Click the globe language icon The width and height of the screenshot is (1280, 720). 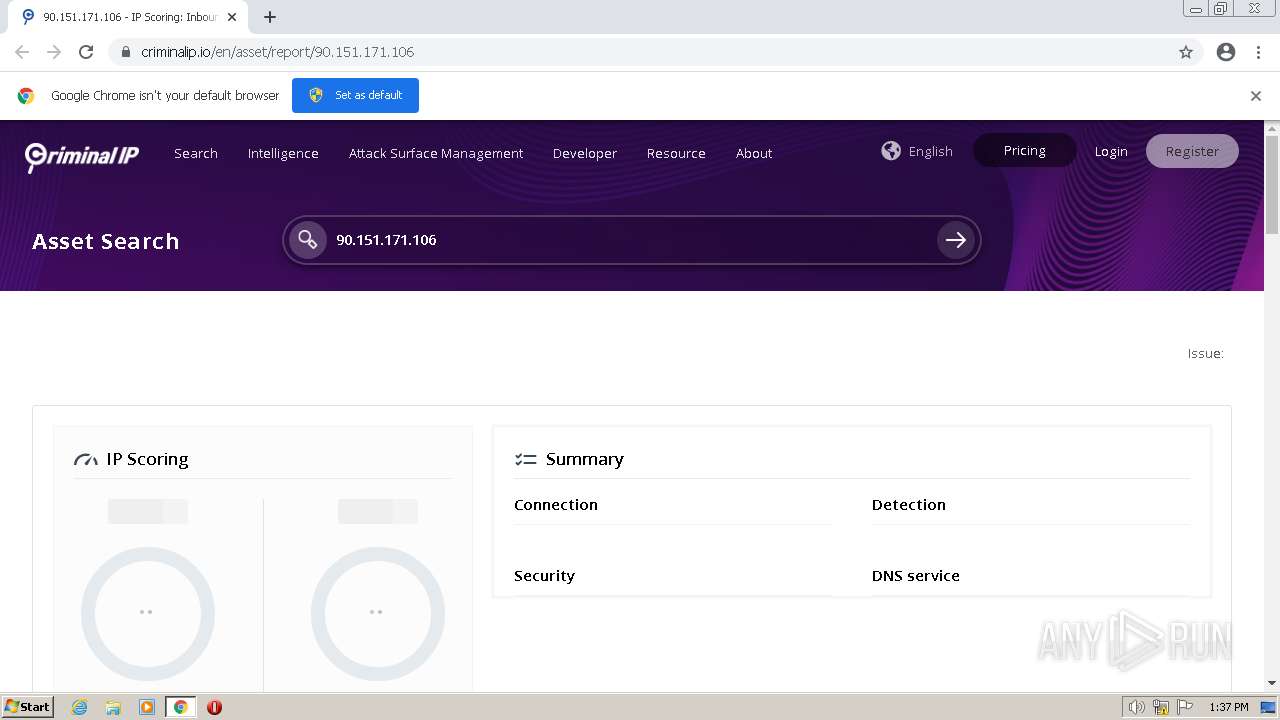pyautogui.click(x=891, y=151)
